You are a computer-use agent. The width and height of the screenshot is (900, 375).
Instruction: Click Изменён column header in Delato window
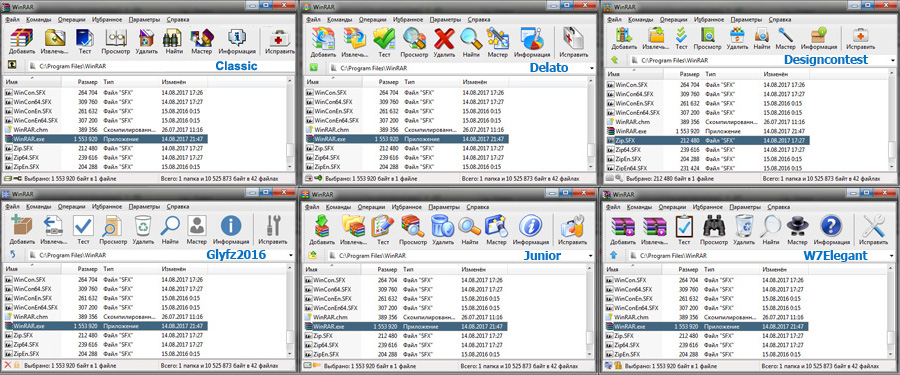[x=474, y=83]
